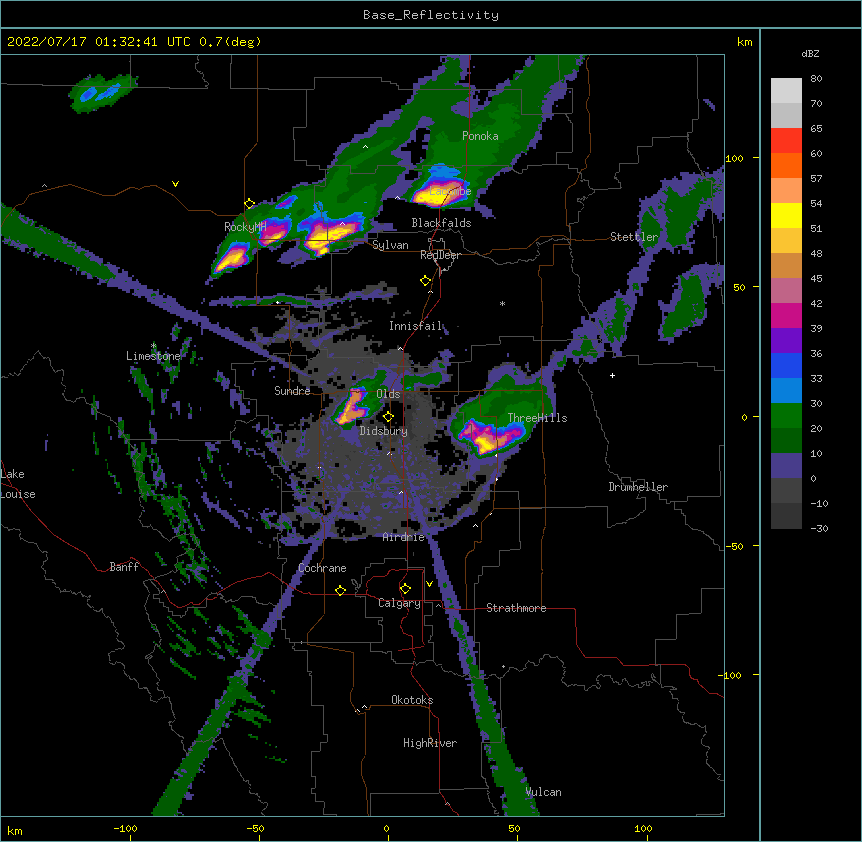Click the Stettler city label

click(634, 237)
